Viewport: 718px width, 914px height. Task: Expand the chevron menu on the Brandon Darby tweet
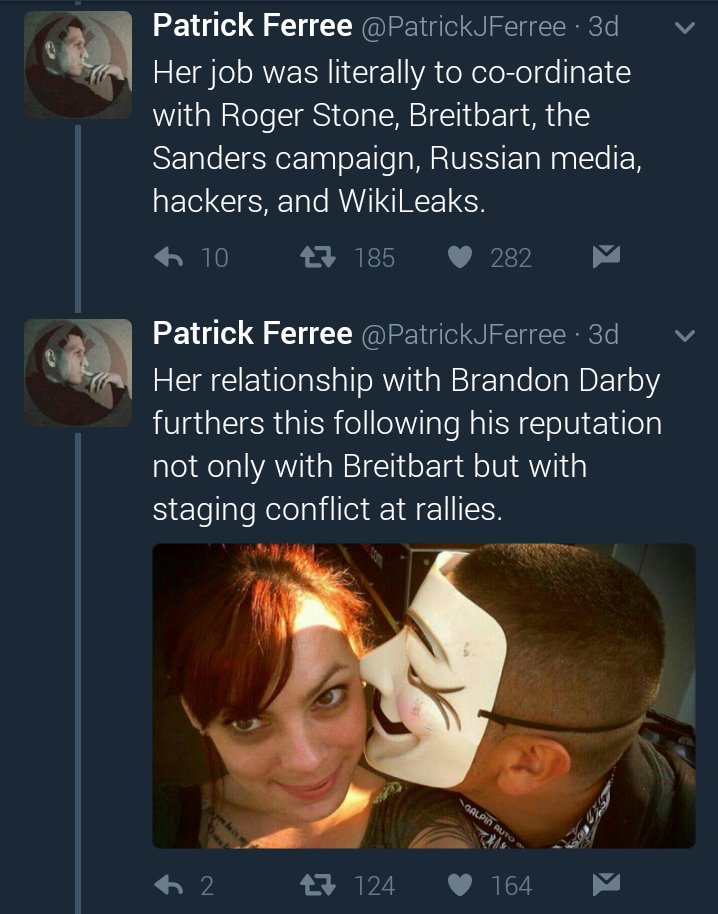point(685,336)
